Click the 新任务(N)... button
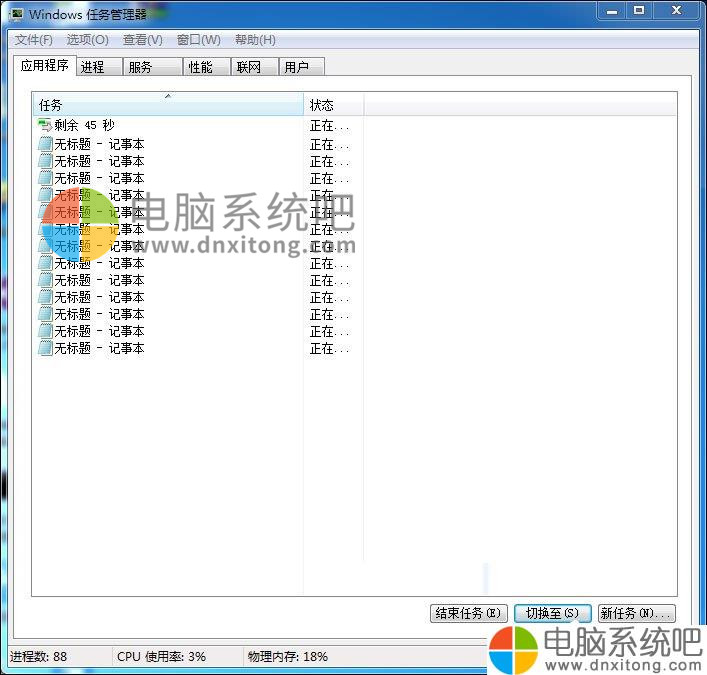707x675 pixels. coord(636,613)
